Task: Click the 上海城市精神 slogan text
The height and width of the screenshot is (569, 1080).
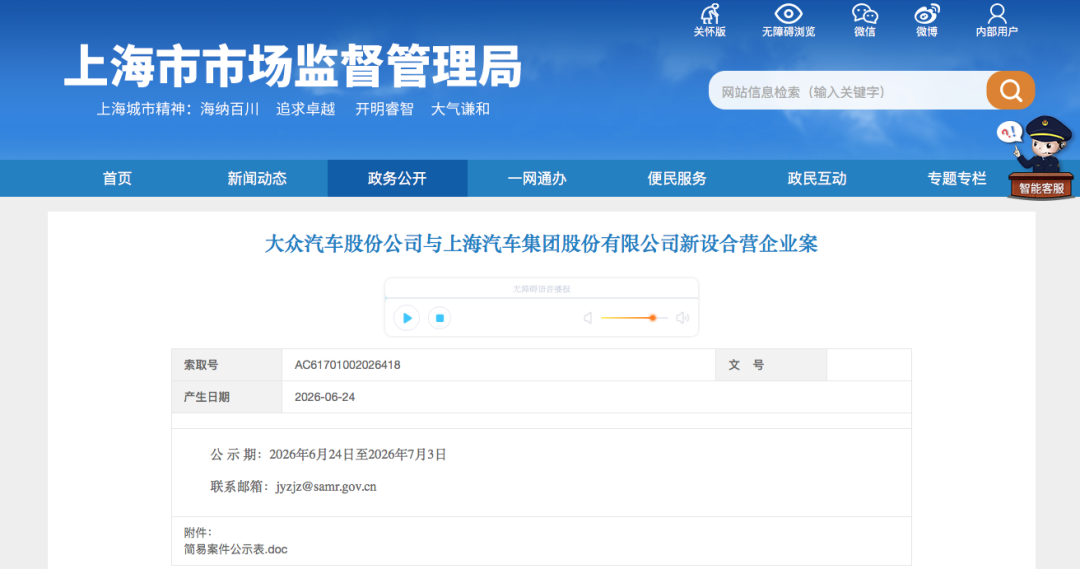Action: pos(293,109)
